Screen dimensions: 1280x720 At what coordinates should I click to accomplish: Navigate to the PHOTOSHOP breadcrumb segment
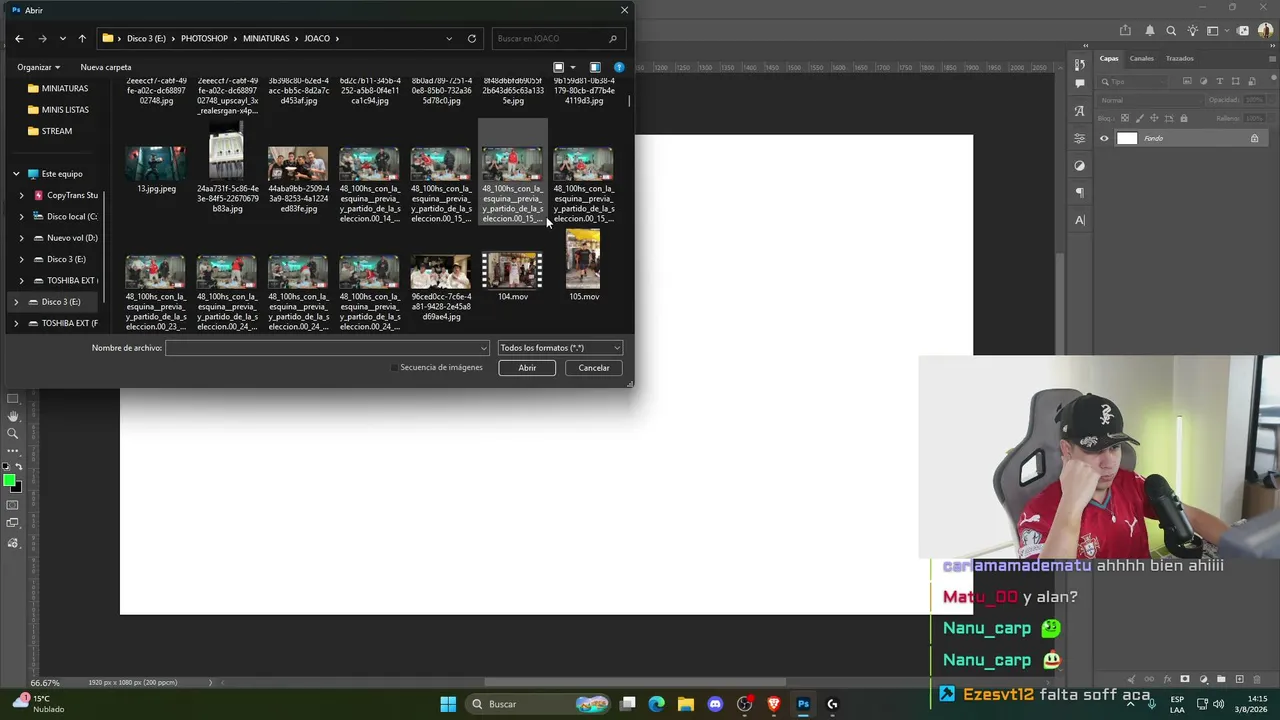click(204, 38)
